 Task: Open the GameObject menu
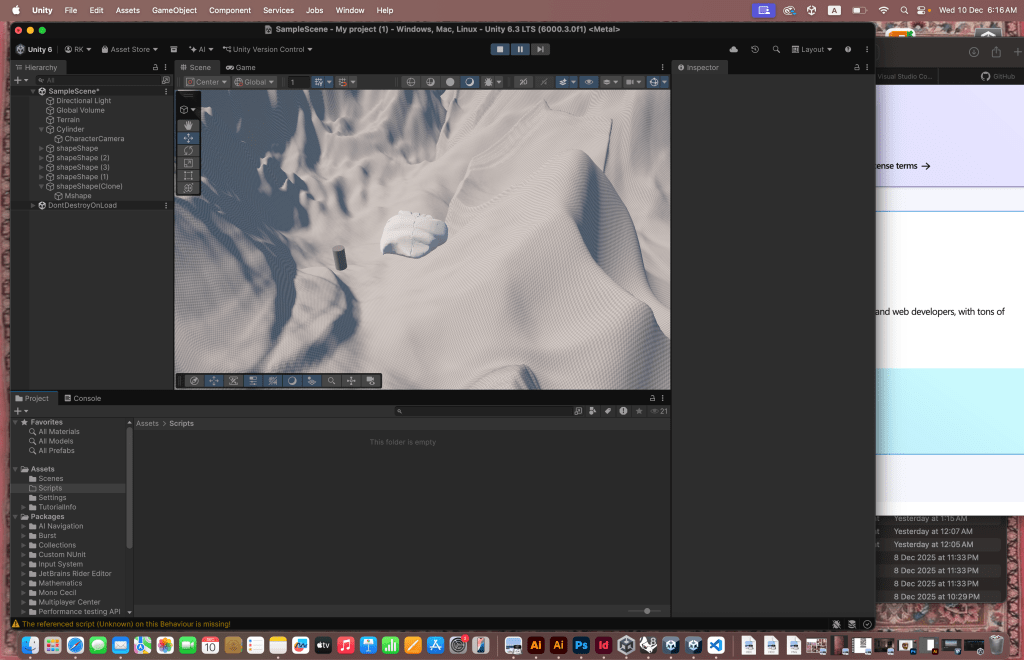[174, 10]
